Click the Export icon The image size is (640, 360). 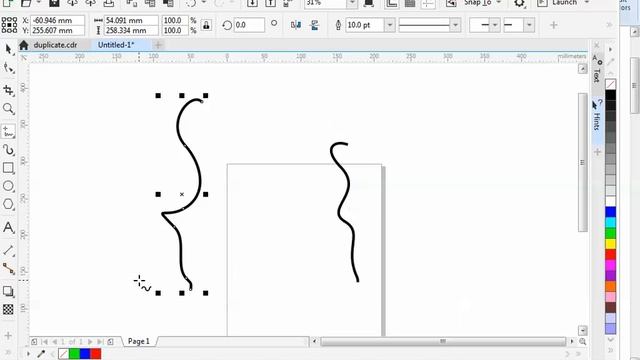[271, 3]
